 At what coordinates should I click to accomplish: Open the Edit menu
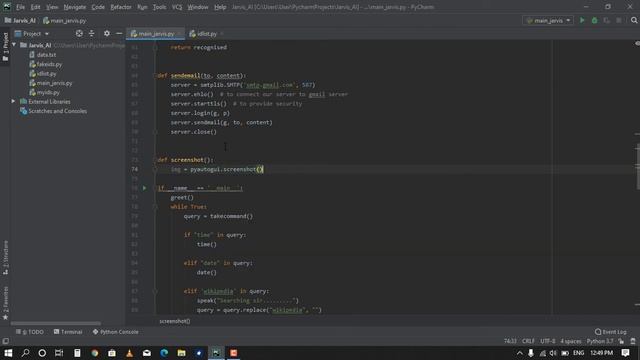36,7
